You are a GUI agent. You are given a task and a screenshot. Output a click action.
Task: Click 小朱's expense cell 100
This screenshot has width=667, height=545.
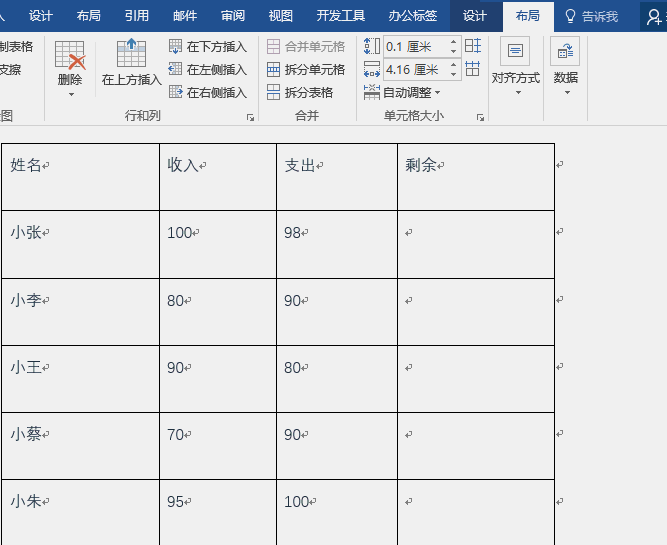[x=337, y=512]
